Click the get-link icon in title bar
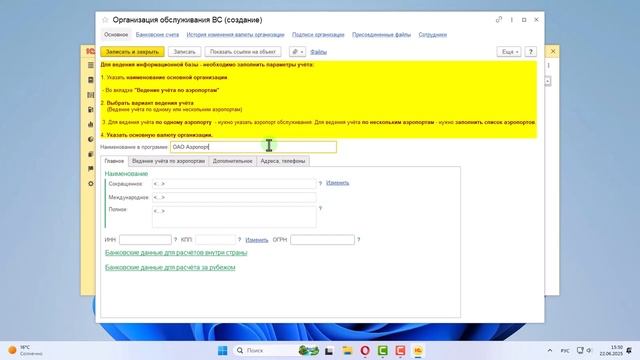The height and width of the screenshot is (360, 640). tap(499, 20)
